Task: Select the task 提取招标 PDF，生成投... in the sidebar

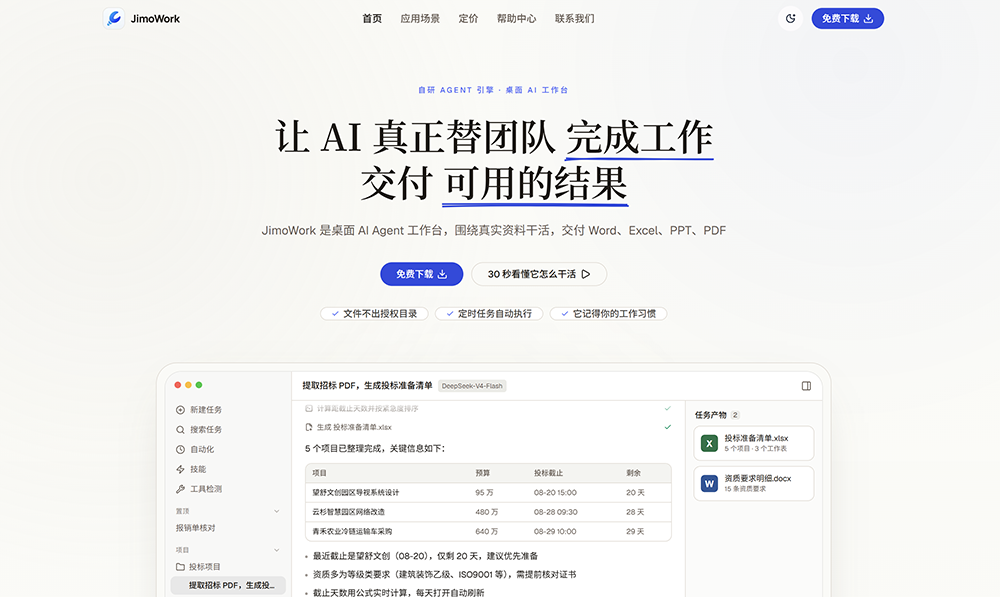Action: point(228,585)
